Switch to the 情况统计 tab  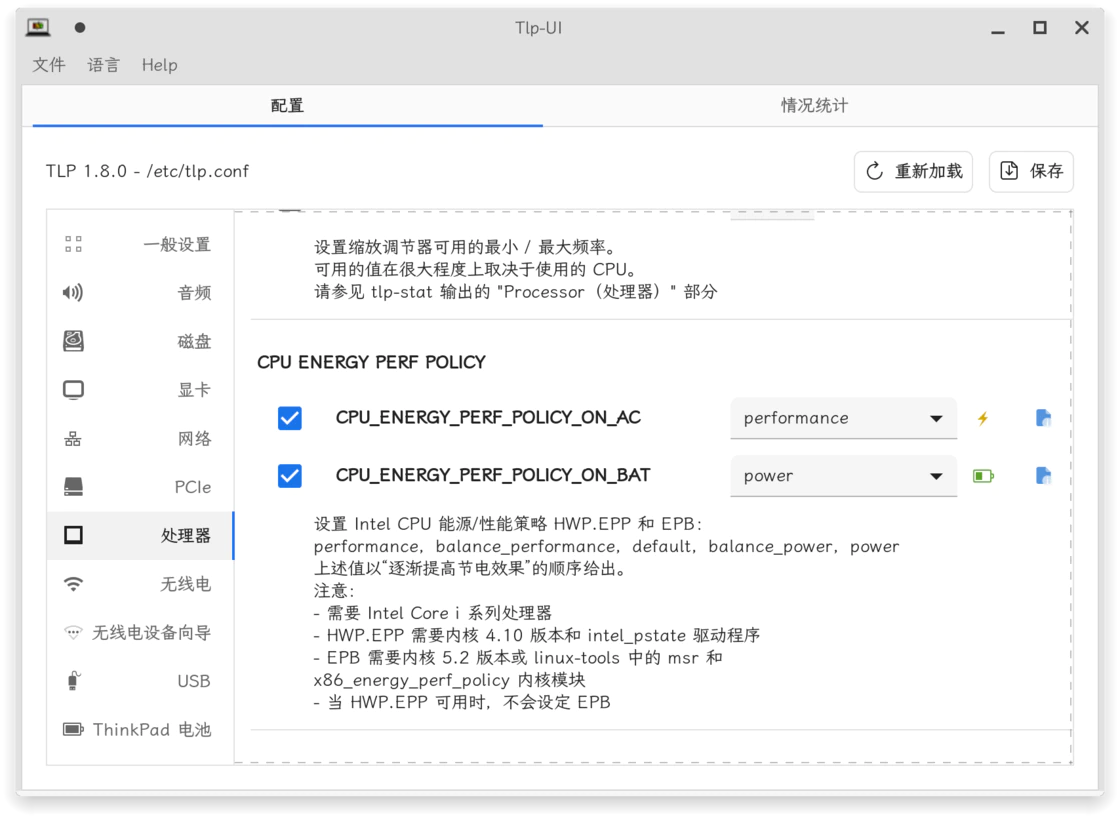814,106
